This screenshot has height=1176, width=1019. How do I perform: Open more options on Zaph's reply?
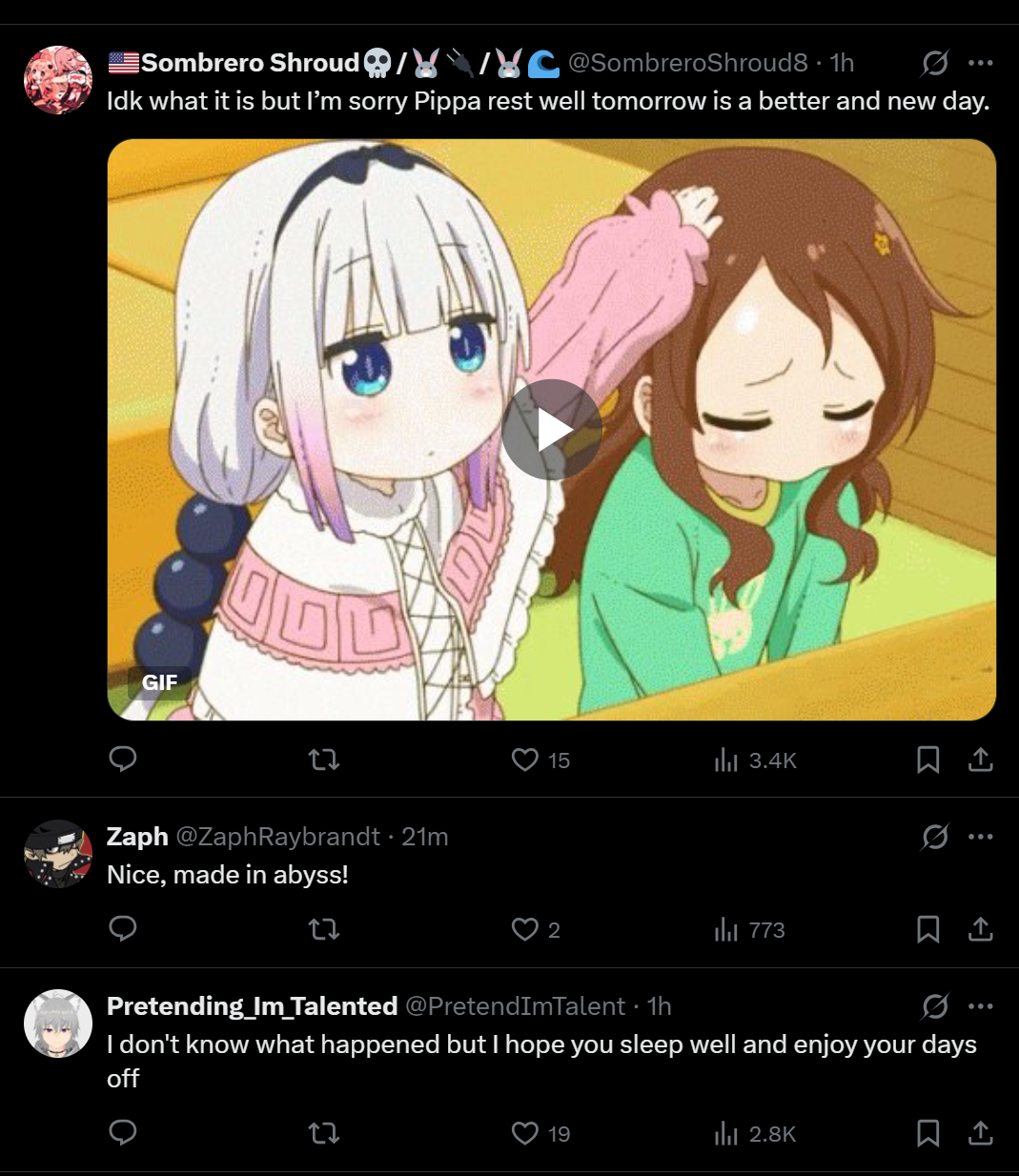click(980, 837)
